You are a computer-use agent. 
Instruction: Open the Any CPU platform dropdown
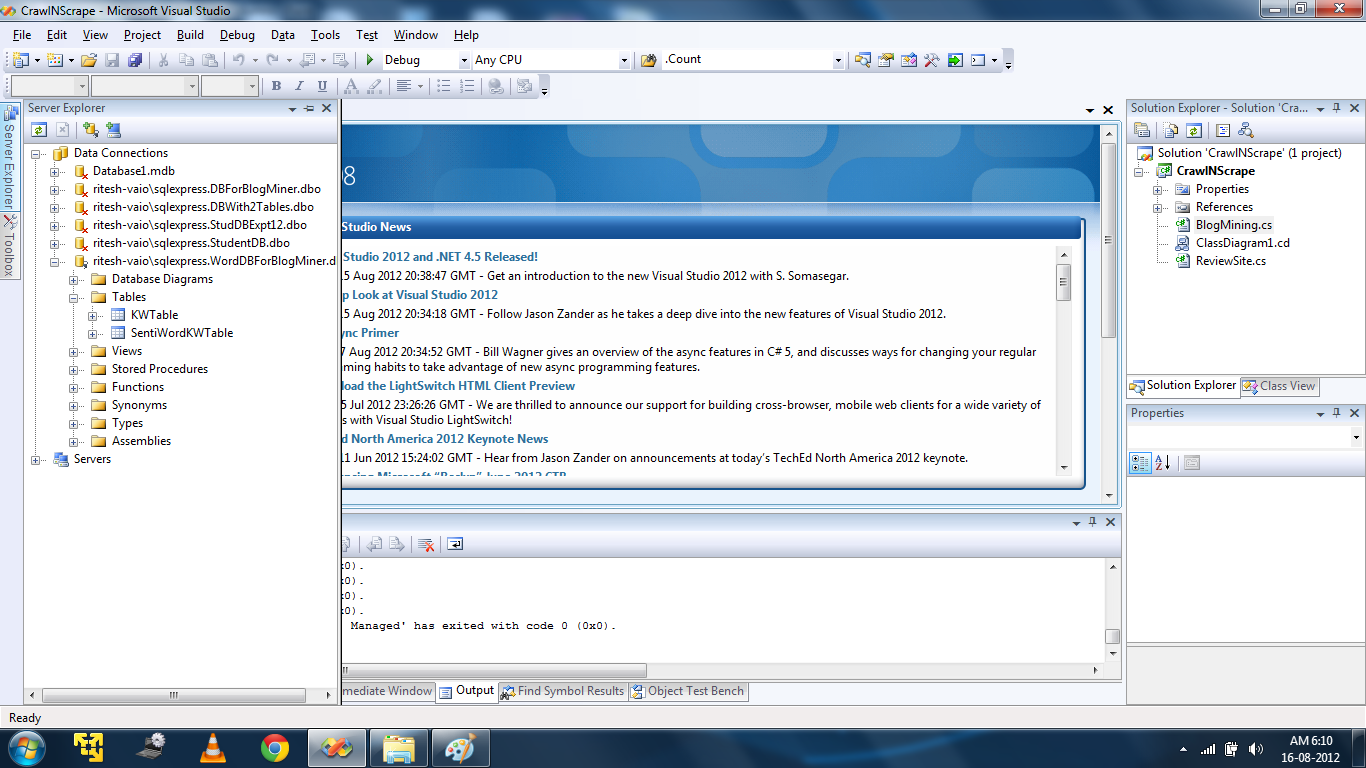pyautogui.click(x=624, y=60)
